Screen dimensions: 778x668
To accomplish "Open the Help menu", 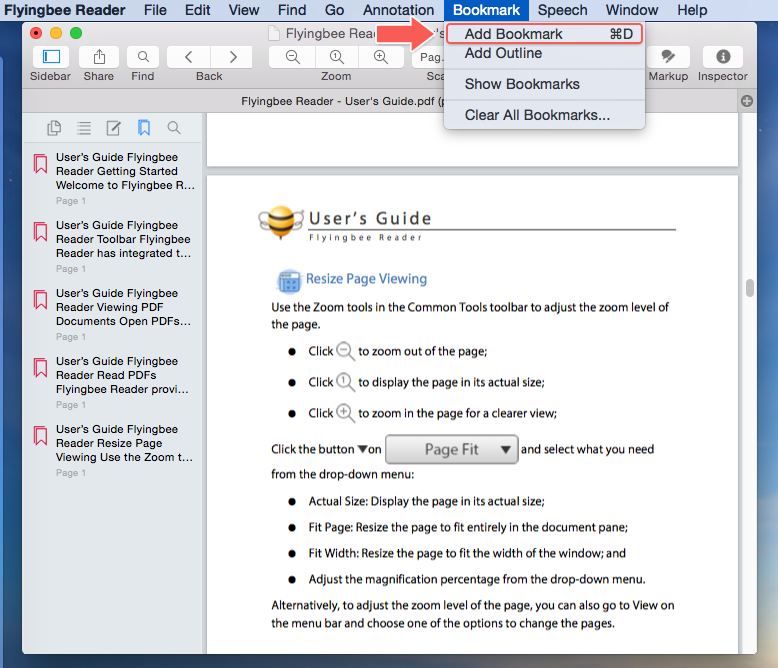I will point(692,10).
